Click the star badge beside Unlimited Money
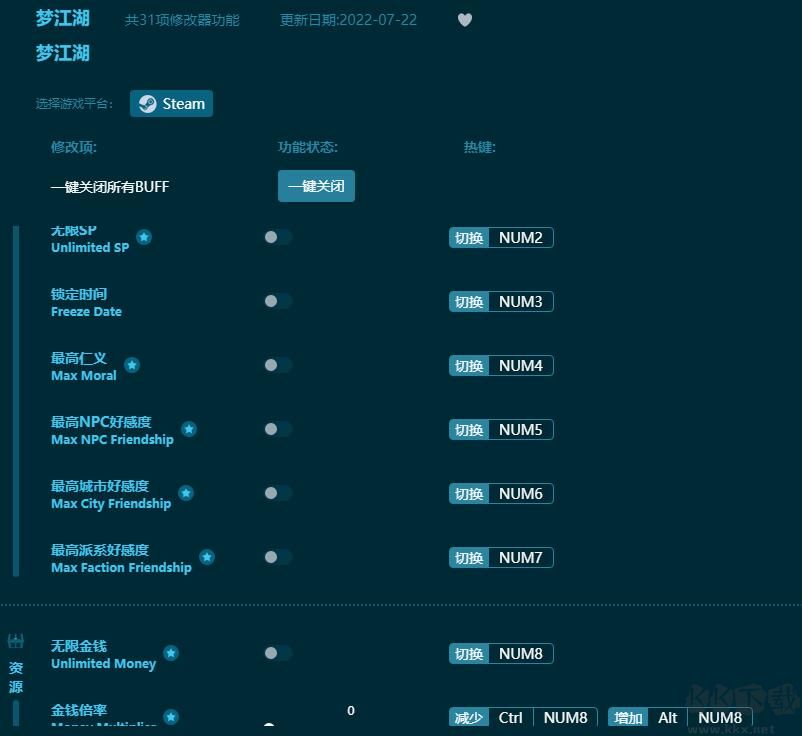 coord(171,653)
